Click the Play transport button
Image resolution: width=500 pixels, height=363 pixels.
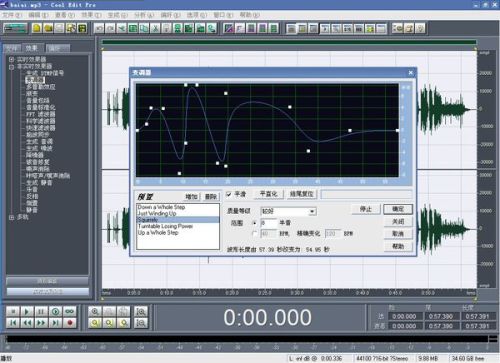coord(27,312)
